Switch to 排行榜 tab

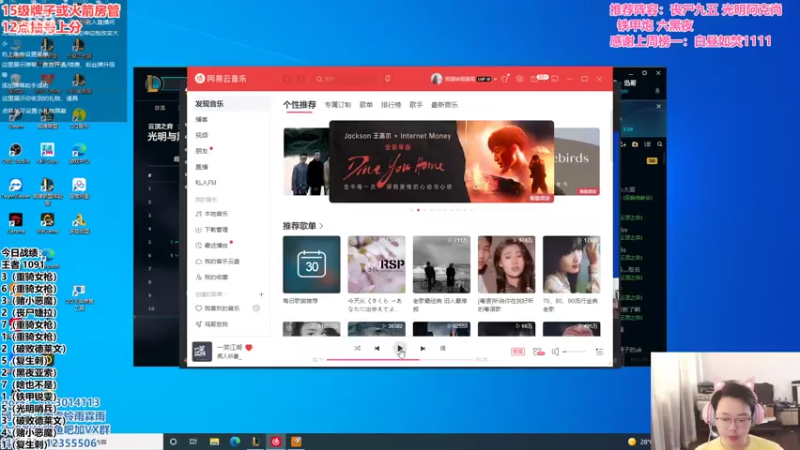391,105
